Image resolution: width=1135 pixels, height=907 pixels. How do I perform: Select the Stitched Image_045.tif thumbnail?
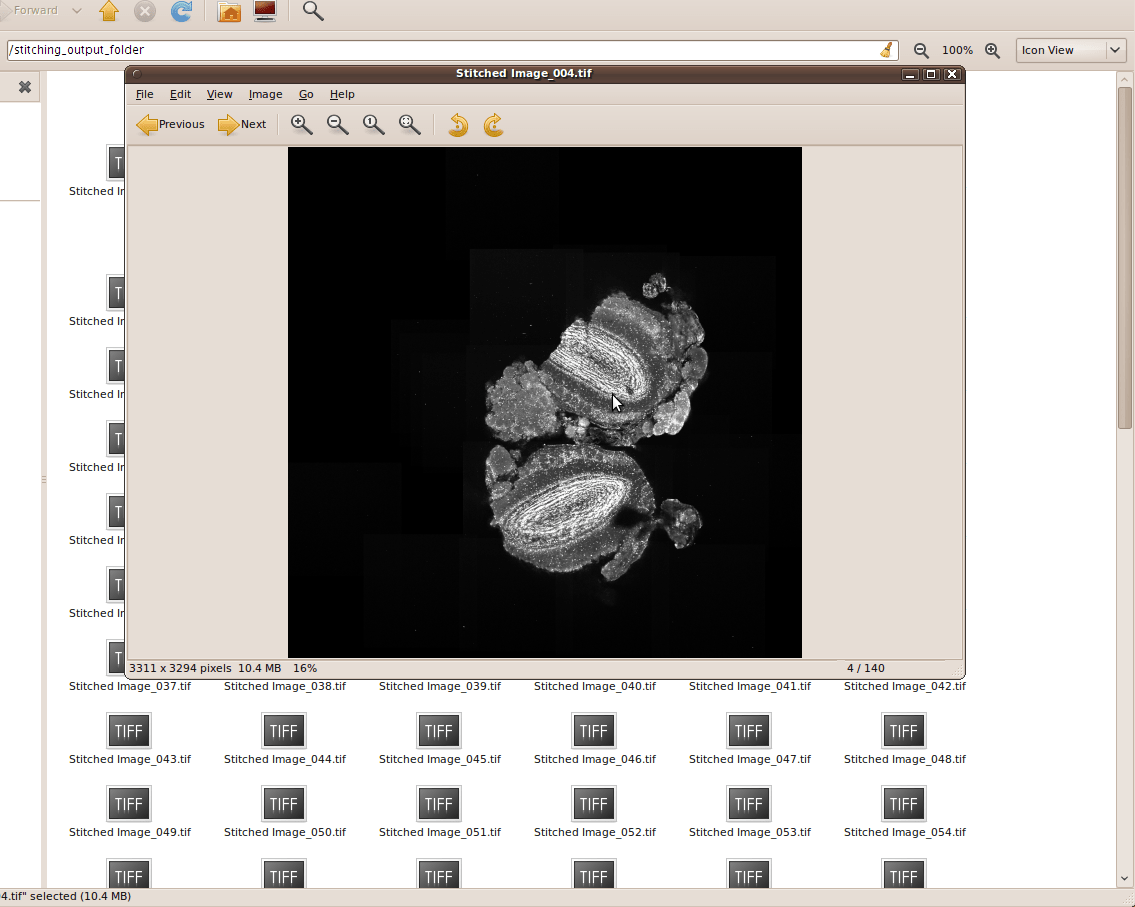click(438, 730)
